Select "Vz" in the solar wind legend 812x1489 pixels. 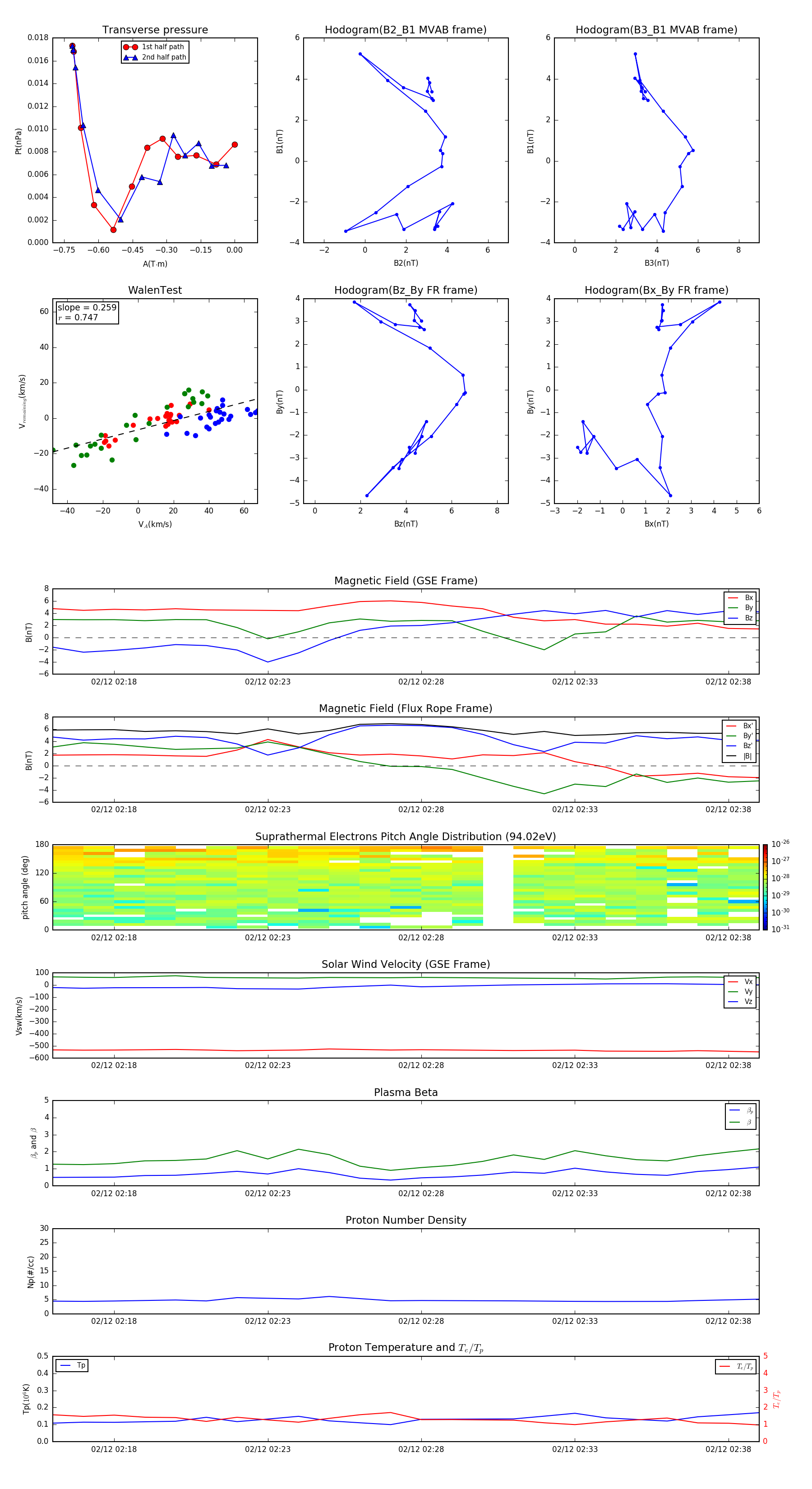pos(741,1002)
